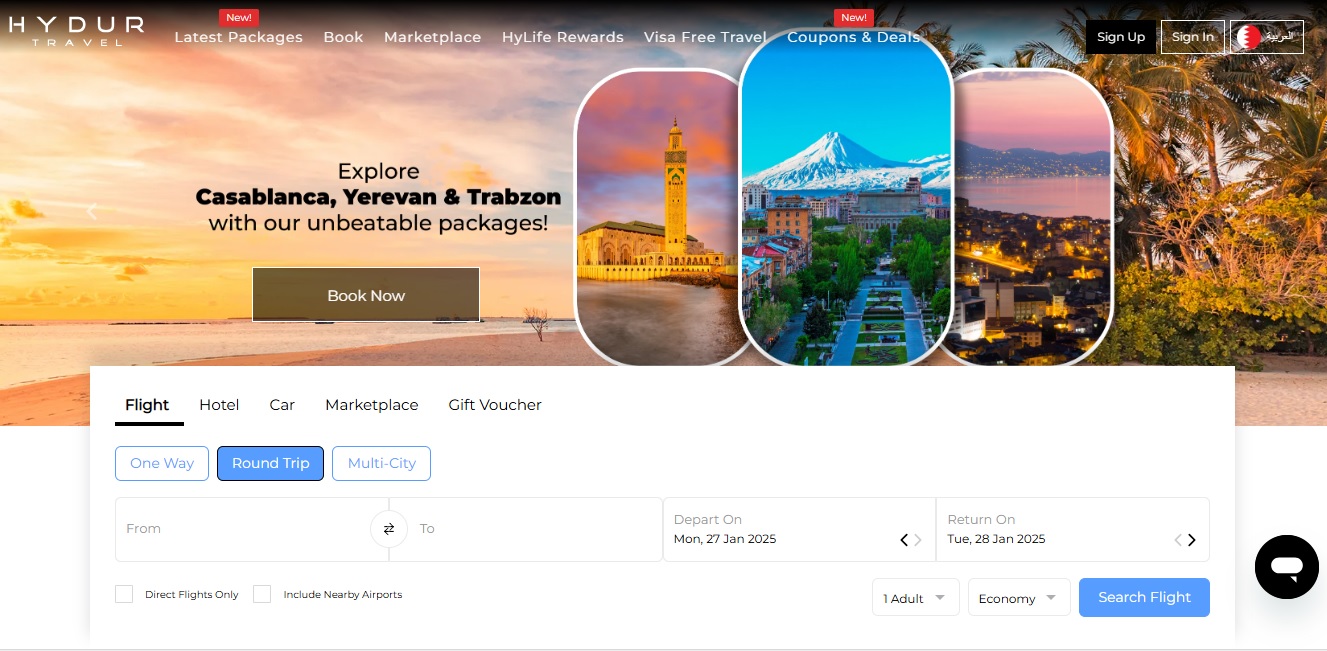This screenshot has height=651, width=1327.
Task: Move return date back one day
Action: (1178, 540)
